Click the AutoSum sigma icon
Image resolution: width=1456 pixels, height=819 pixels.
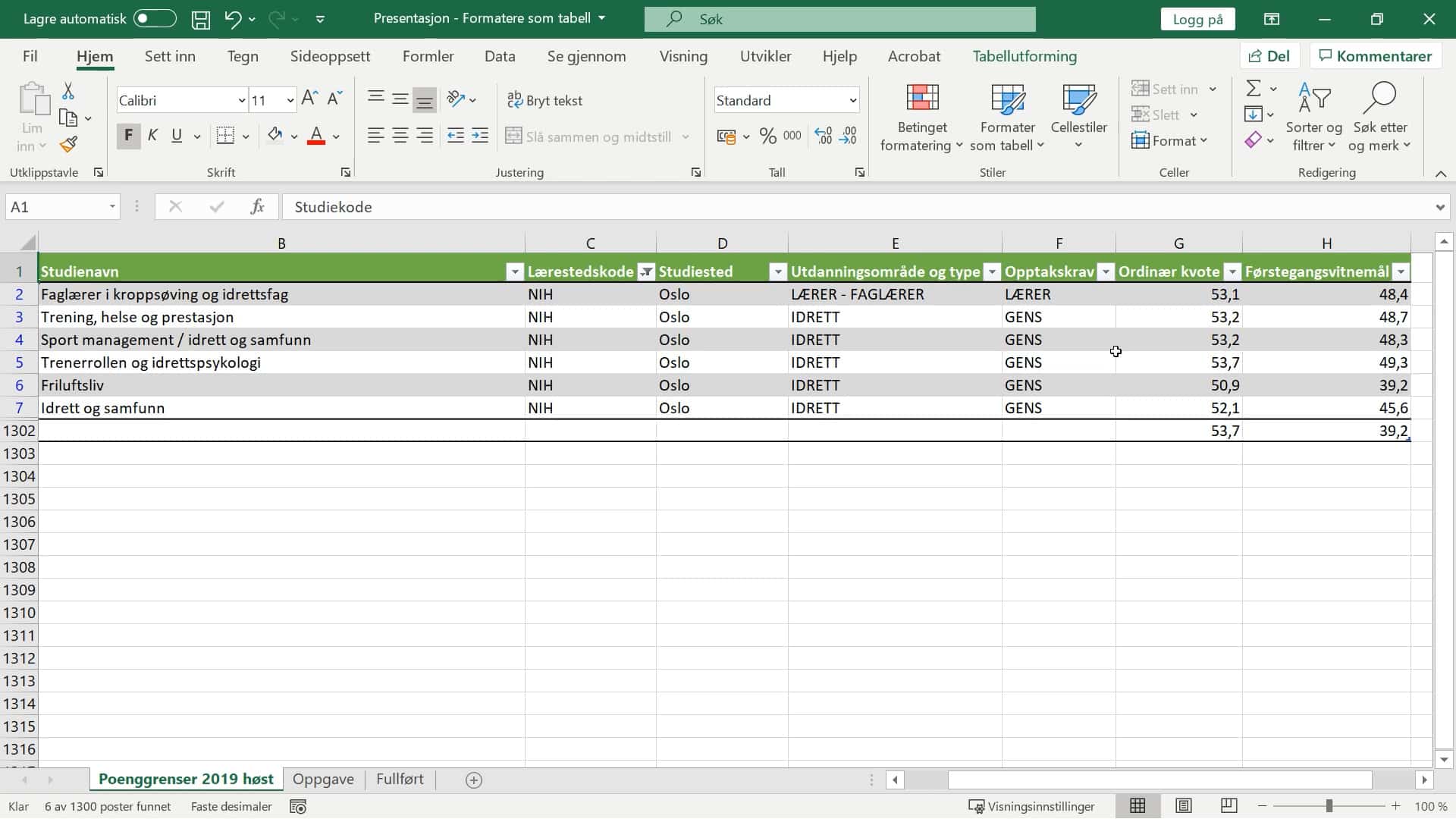(x=1254, y=89)
